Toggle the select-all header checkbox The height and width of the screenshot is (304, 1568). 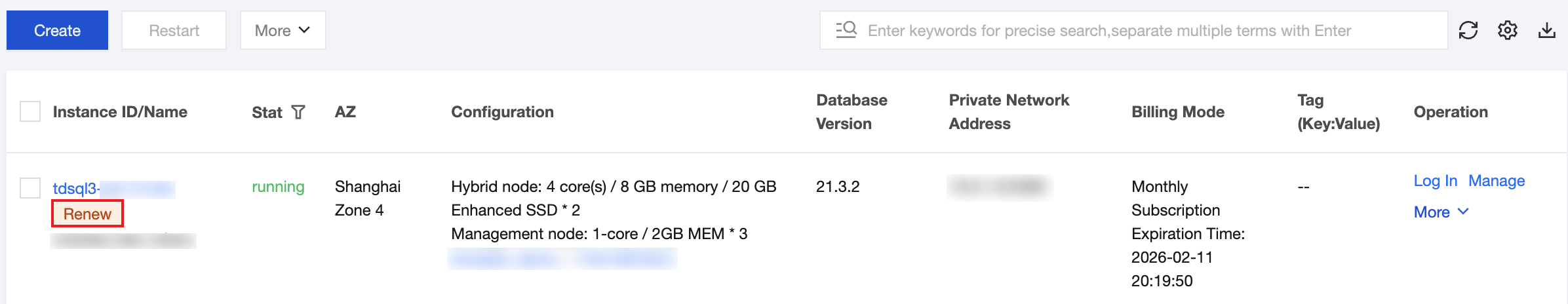(30, 111)
